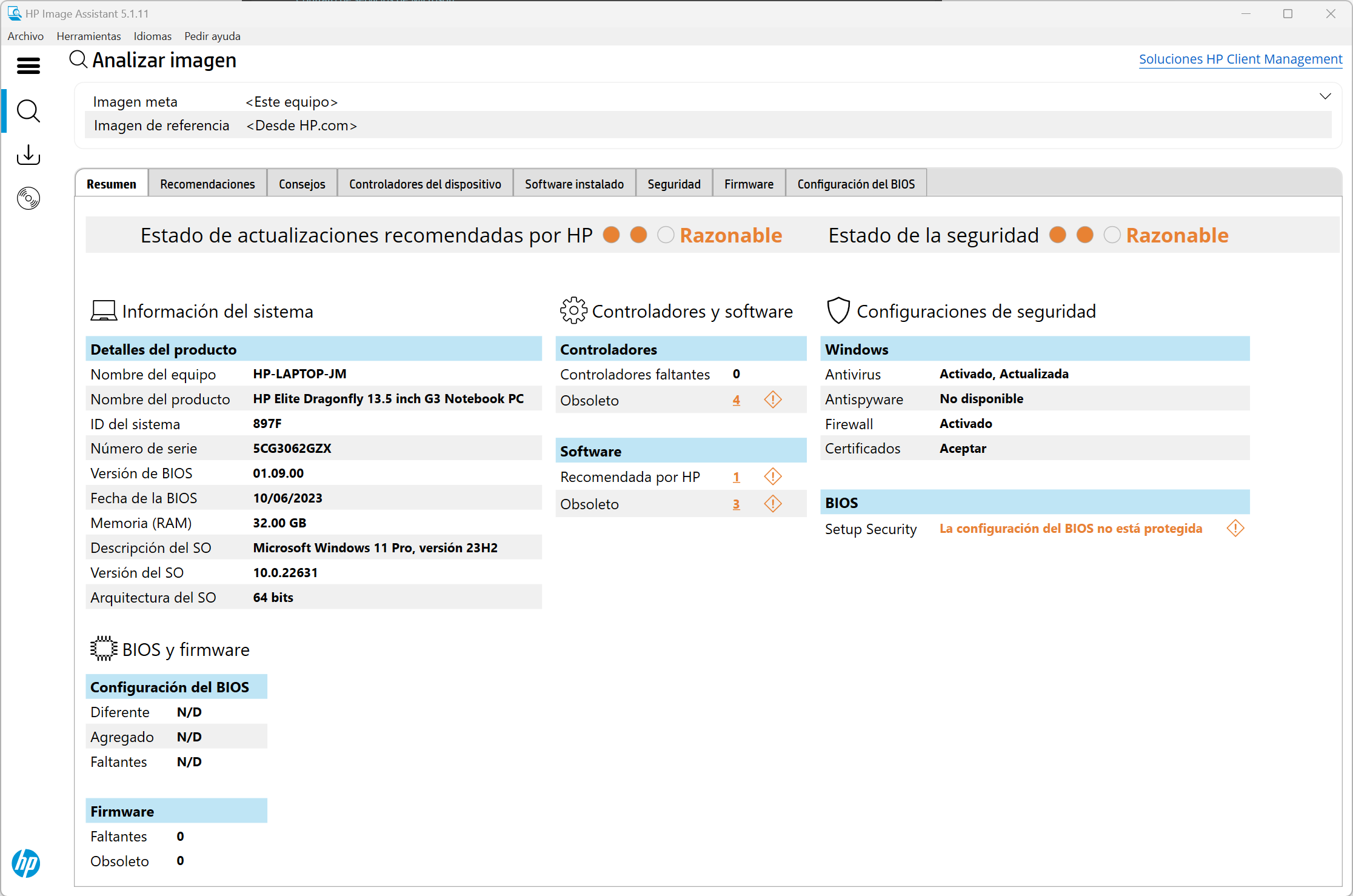The height and width of the screenshot is (896, 1353).
Task: Click the Controladores faltantes row
Action: pos(681,374)
